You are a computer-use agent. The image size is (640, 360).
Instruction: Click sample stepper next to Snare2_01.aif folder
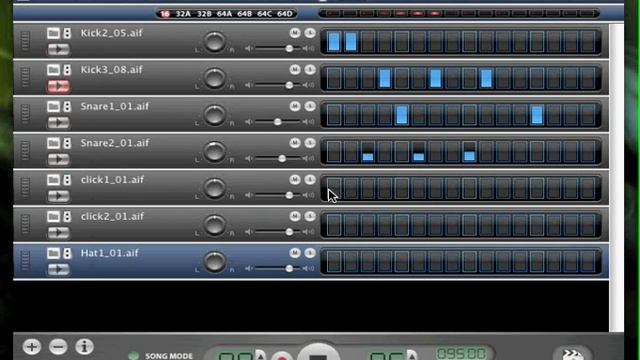[x=67, y=143]
